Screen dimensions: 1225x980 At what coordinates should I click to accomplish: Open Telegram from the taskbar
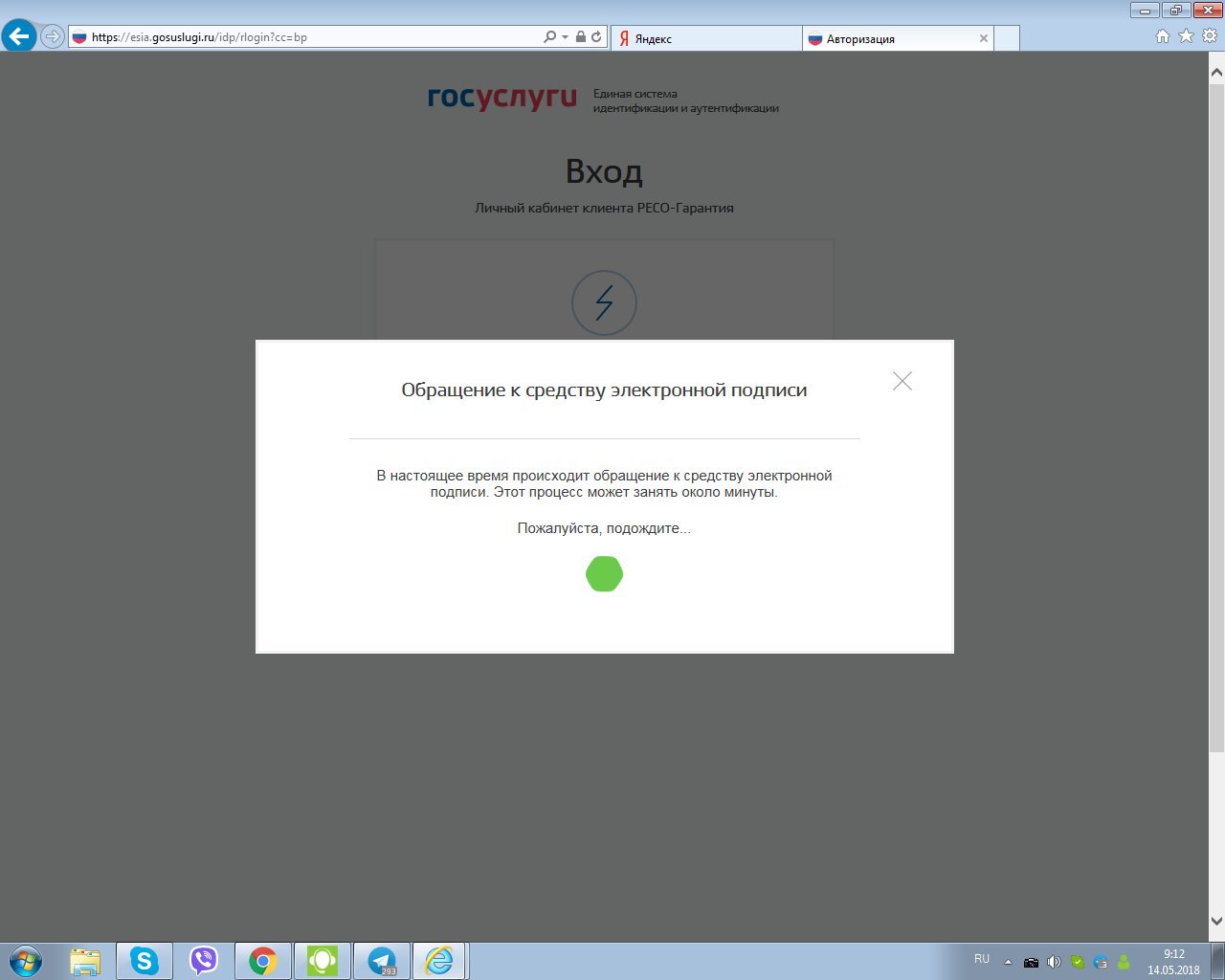(382, 960)
